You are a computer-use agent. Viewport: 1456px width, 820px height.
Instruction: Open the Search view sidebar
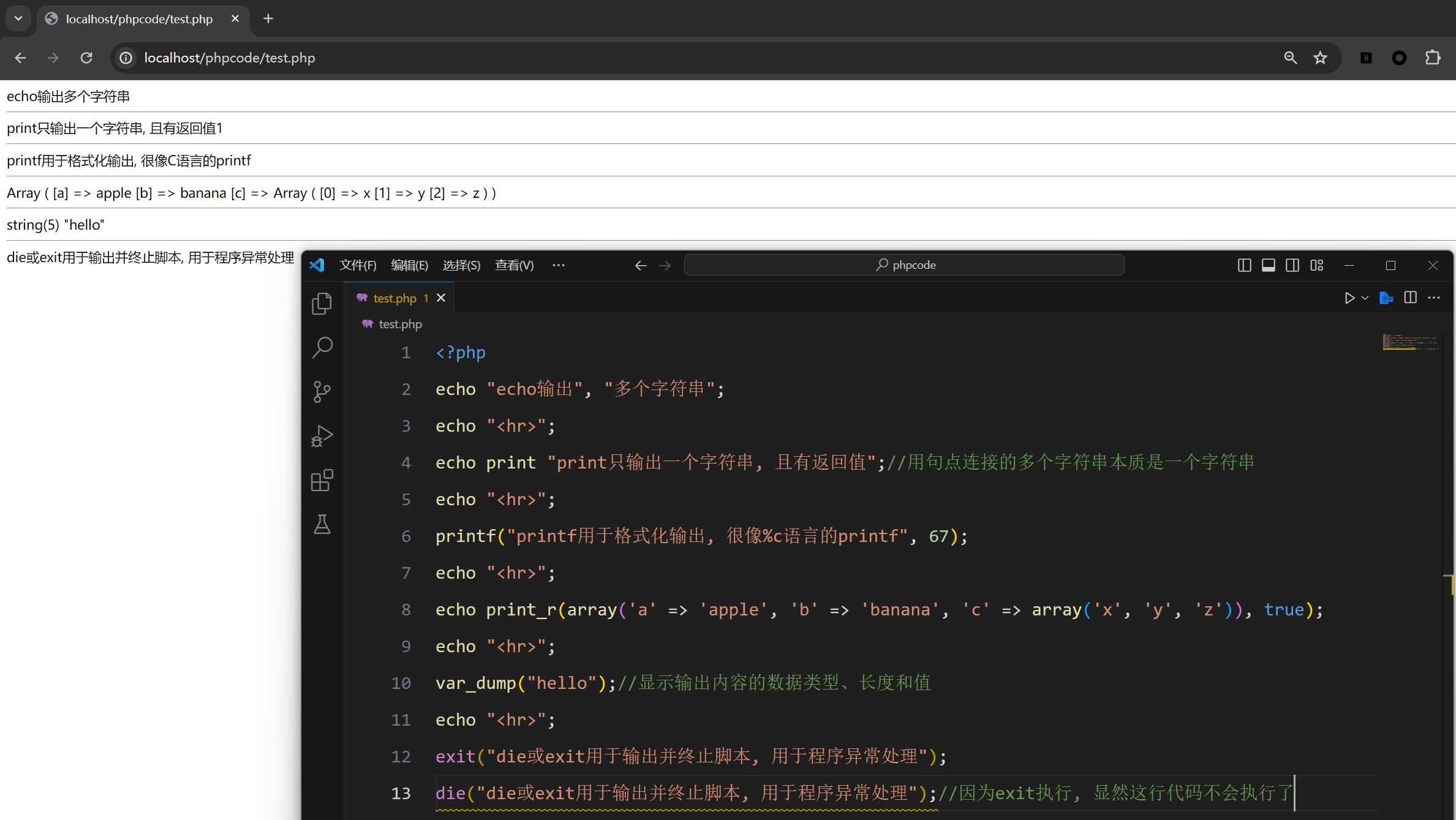tap(322, 347)
